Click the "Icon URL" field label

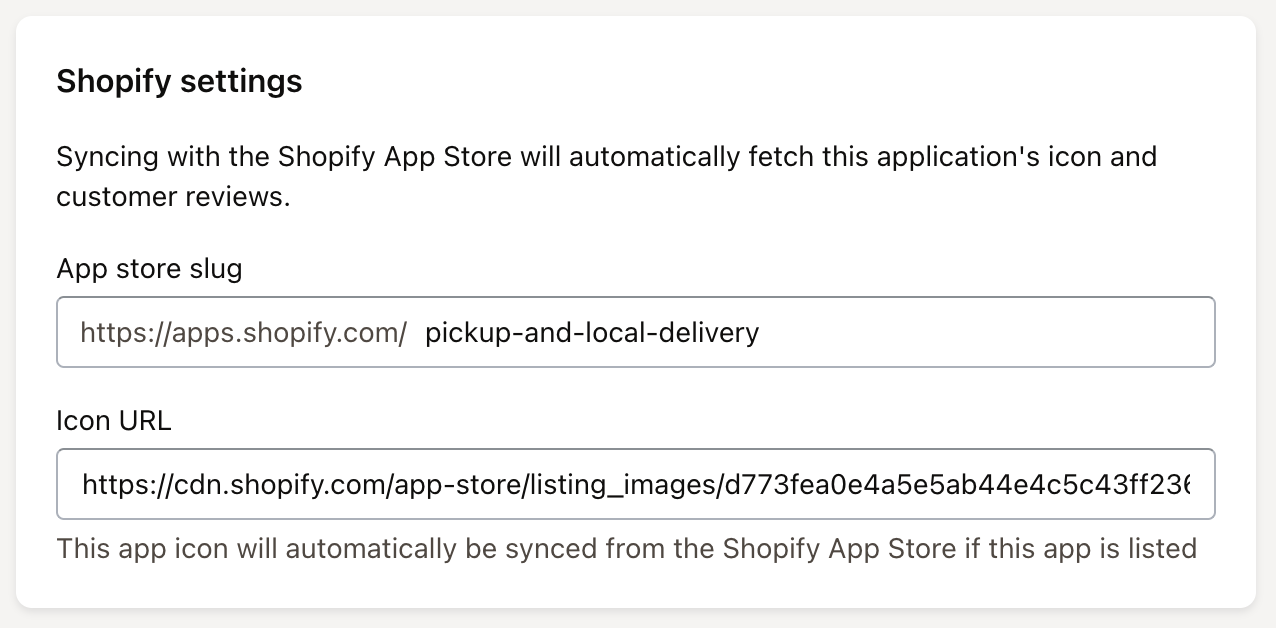click(114, 421)
